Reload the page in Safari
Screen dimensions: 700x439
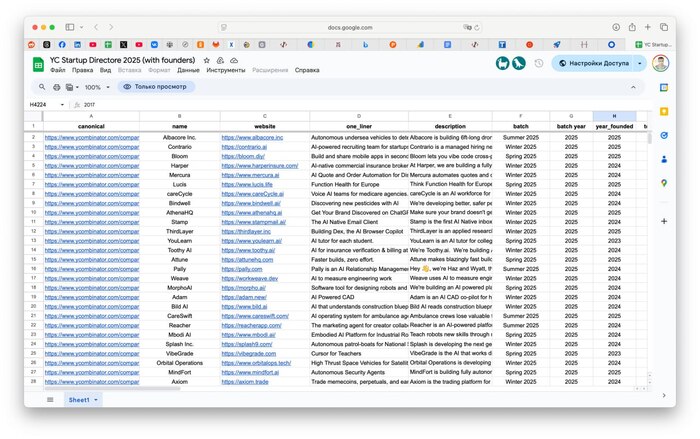(477, 27)
